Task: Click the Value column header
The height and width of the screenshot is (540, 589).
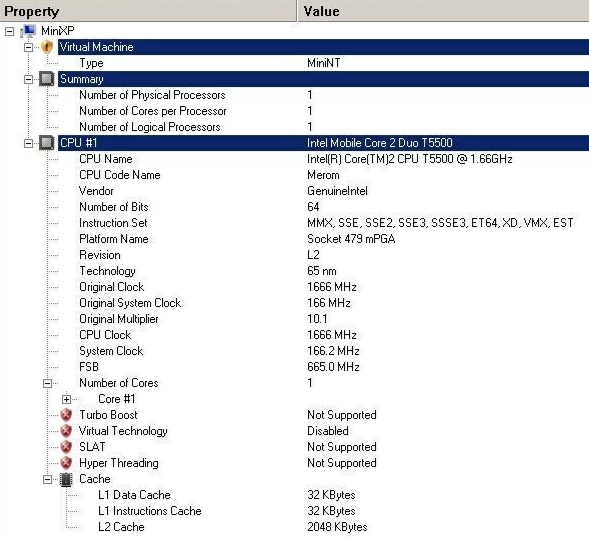Action: (x=443, y=11)
